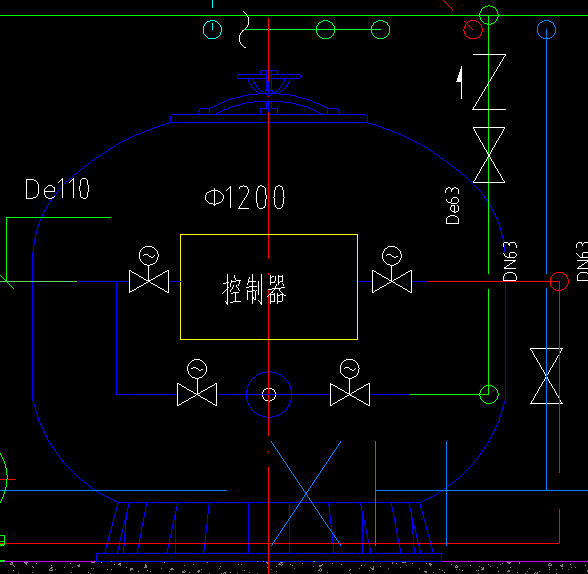Click the red circle node with the slash near the top

tap(473, 29)
